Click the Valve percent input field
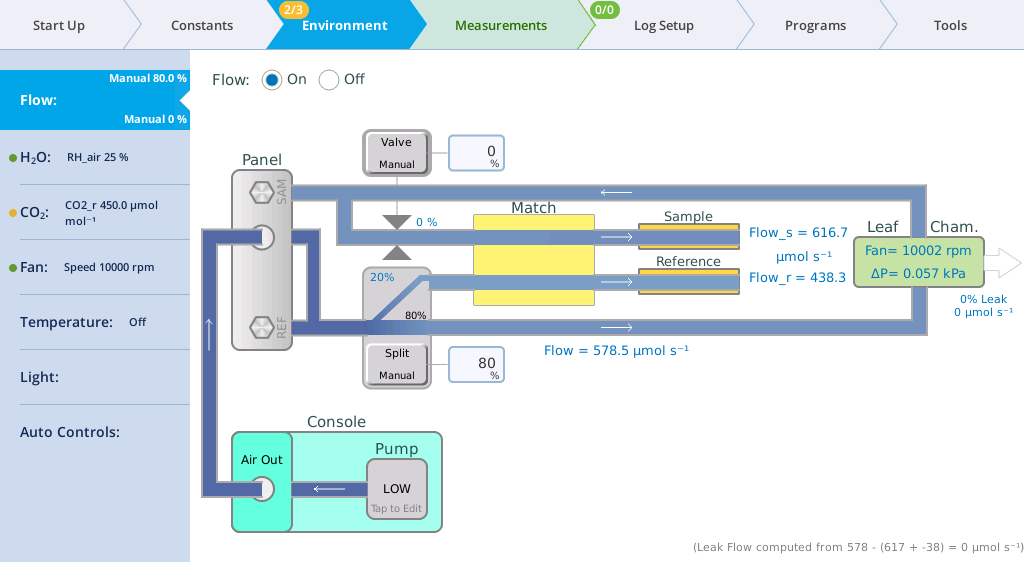 (x=477, y=153)
